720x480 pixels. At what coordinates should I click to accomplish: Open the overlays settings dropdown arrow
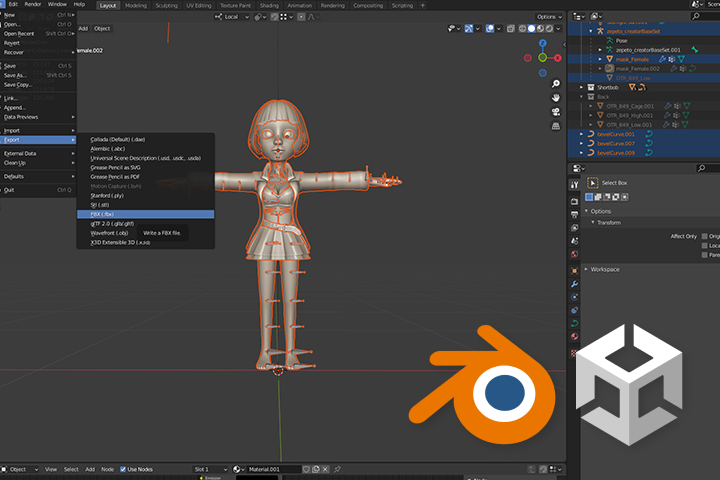[499, 28]
